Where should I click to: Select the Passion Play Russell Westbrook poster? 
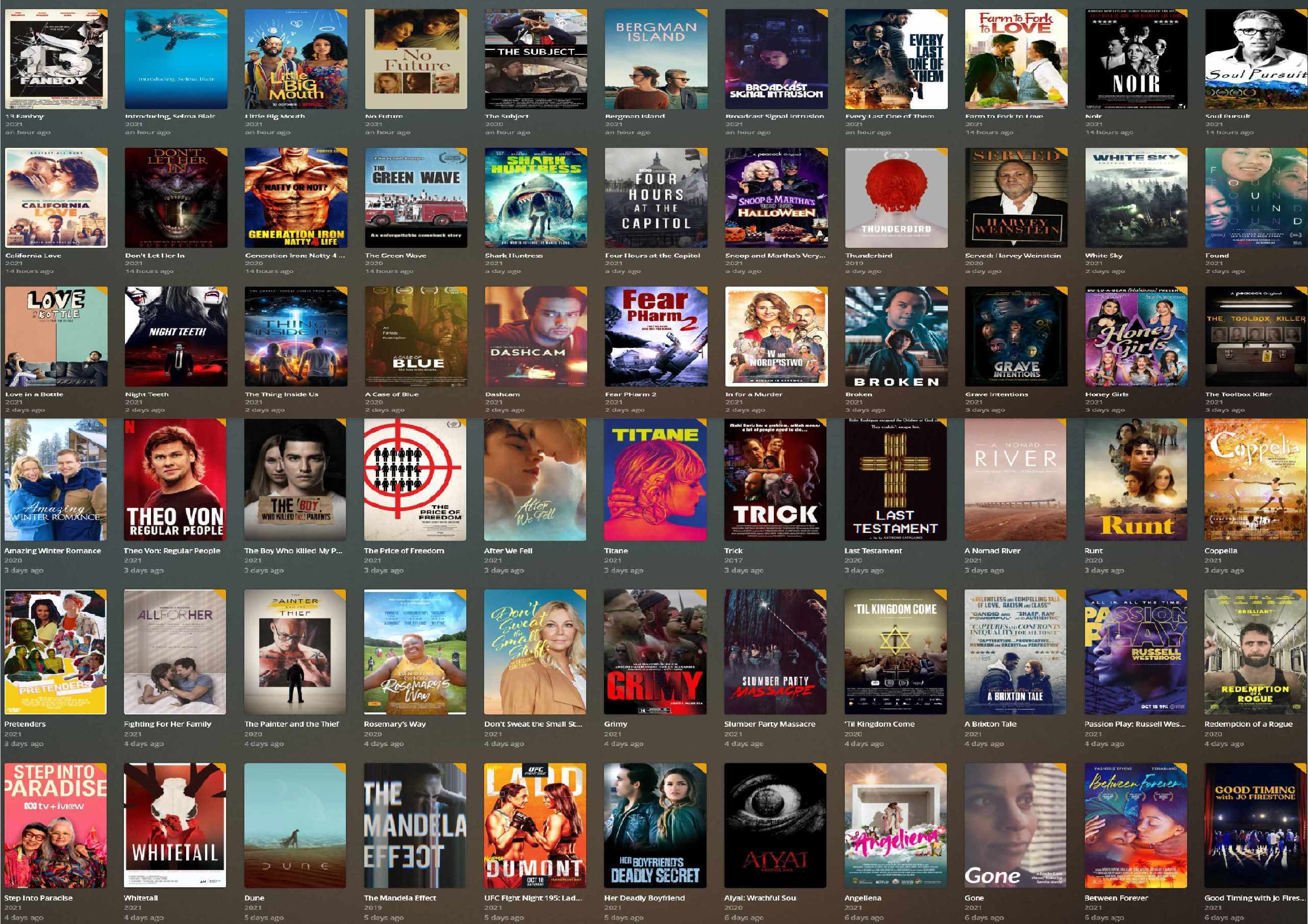1136,651
